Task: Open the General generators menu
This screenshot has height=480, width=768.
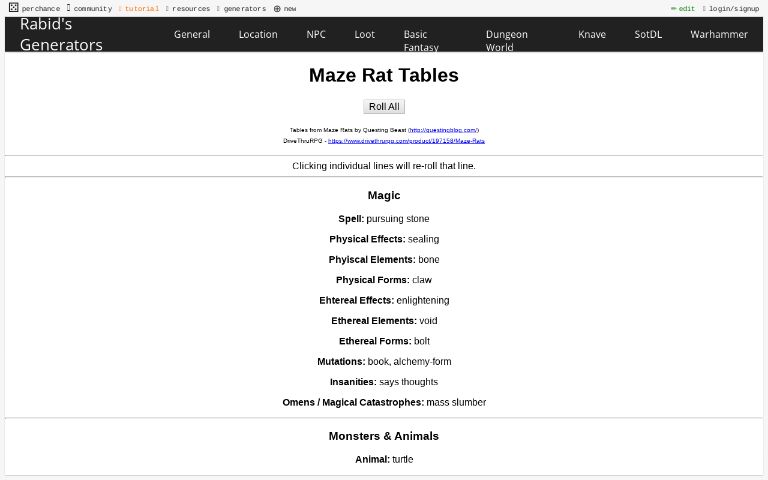Action: [192, 34]
